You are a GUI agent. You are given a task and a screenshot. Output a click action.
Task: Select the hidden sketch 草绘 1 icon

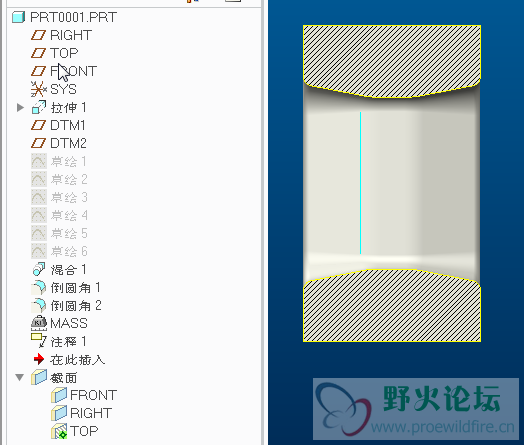39,161
